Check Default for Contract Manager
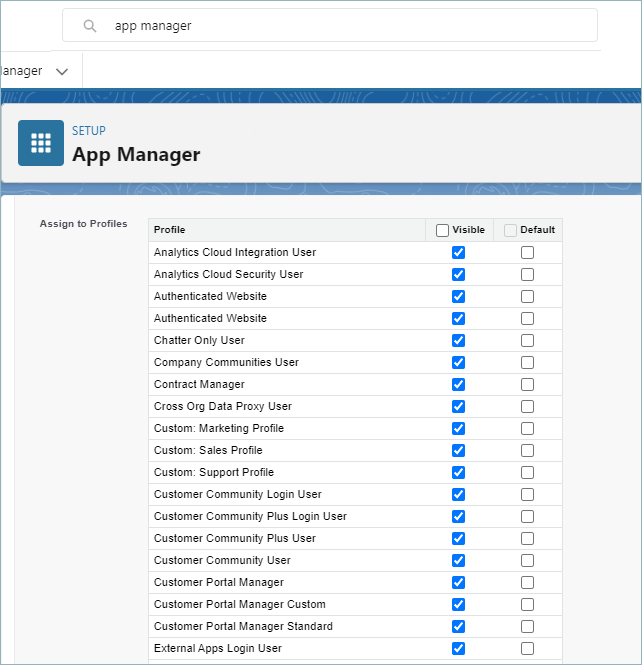This screenshot has width=642, height=665. tap(528, 385)
